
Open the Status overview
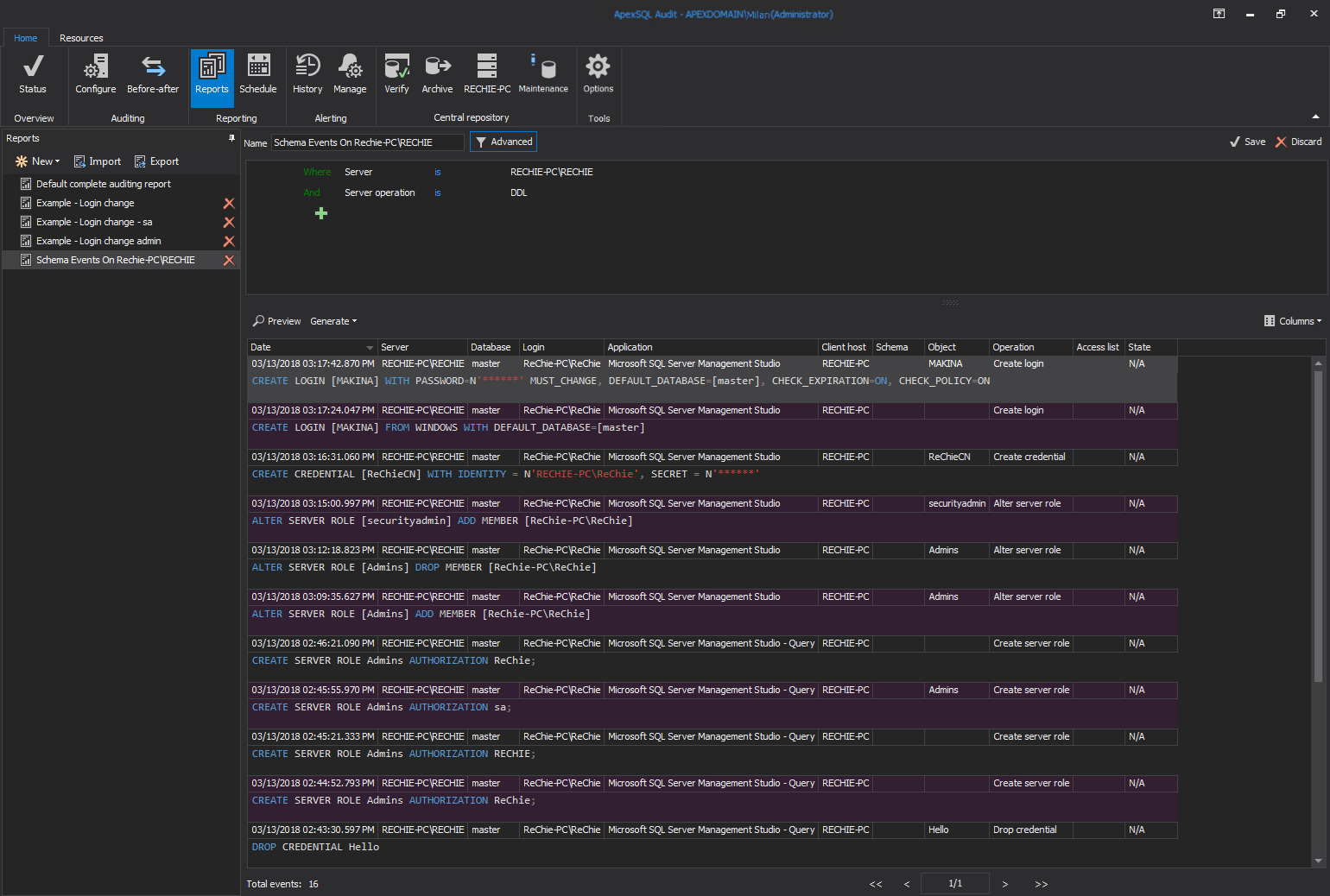[33, 75]
